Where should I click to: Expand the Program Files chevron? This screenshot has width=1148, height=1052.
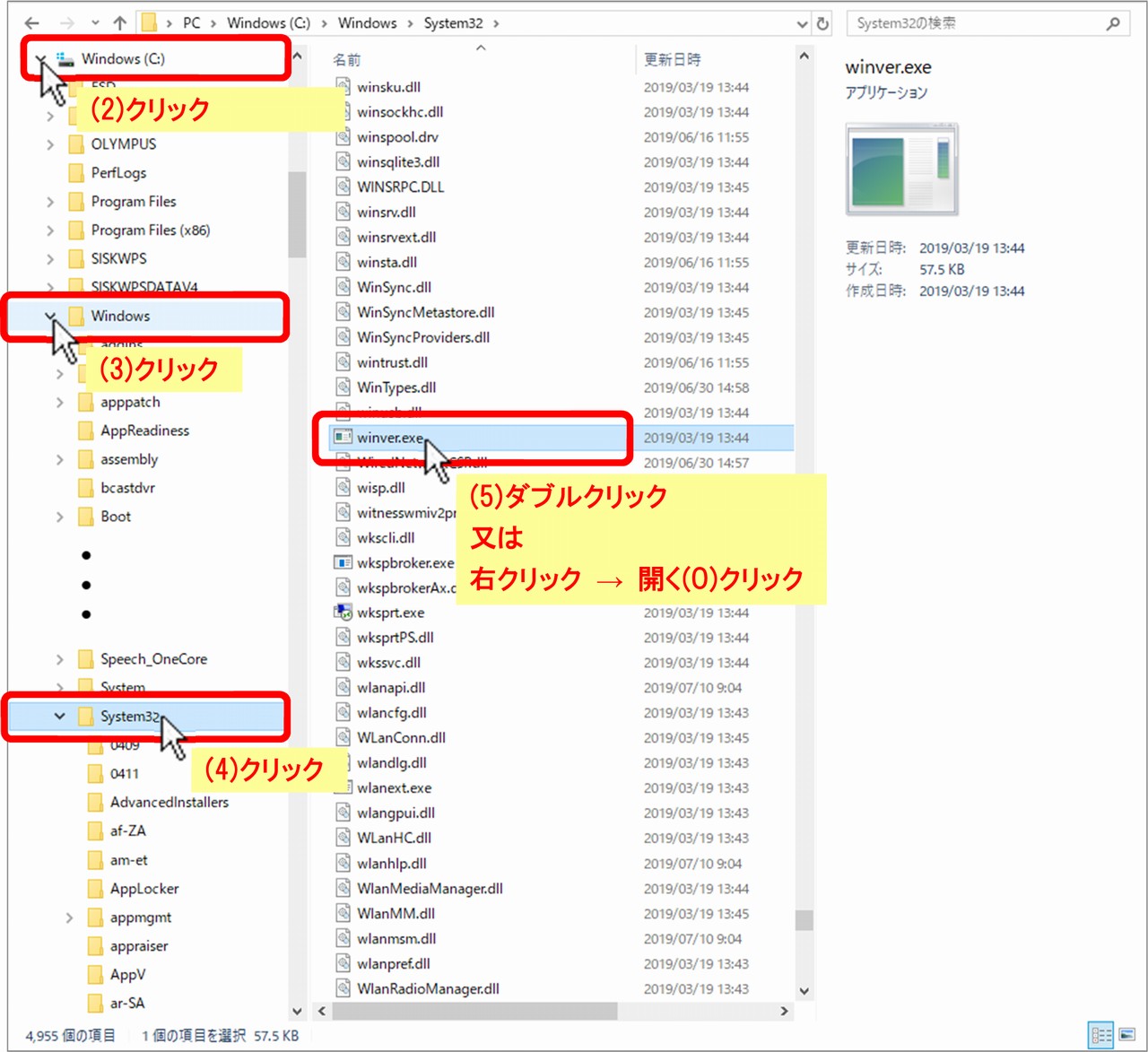[50, 202]
